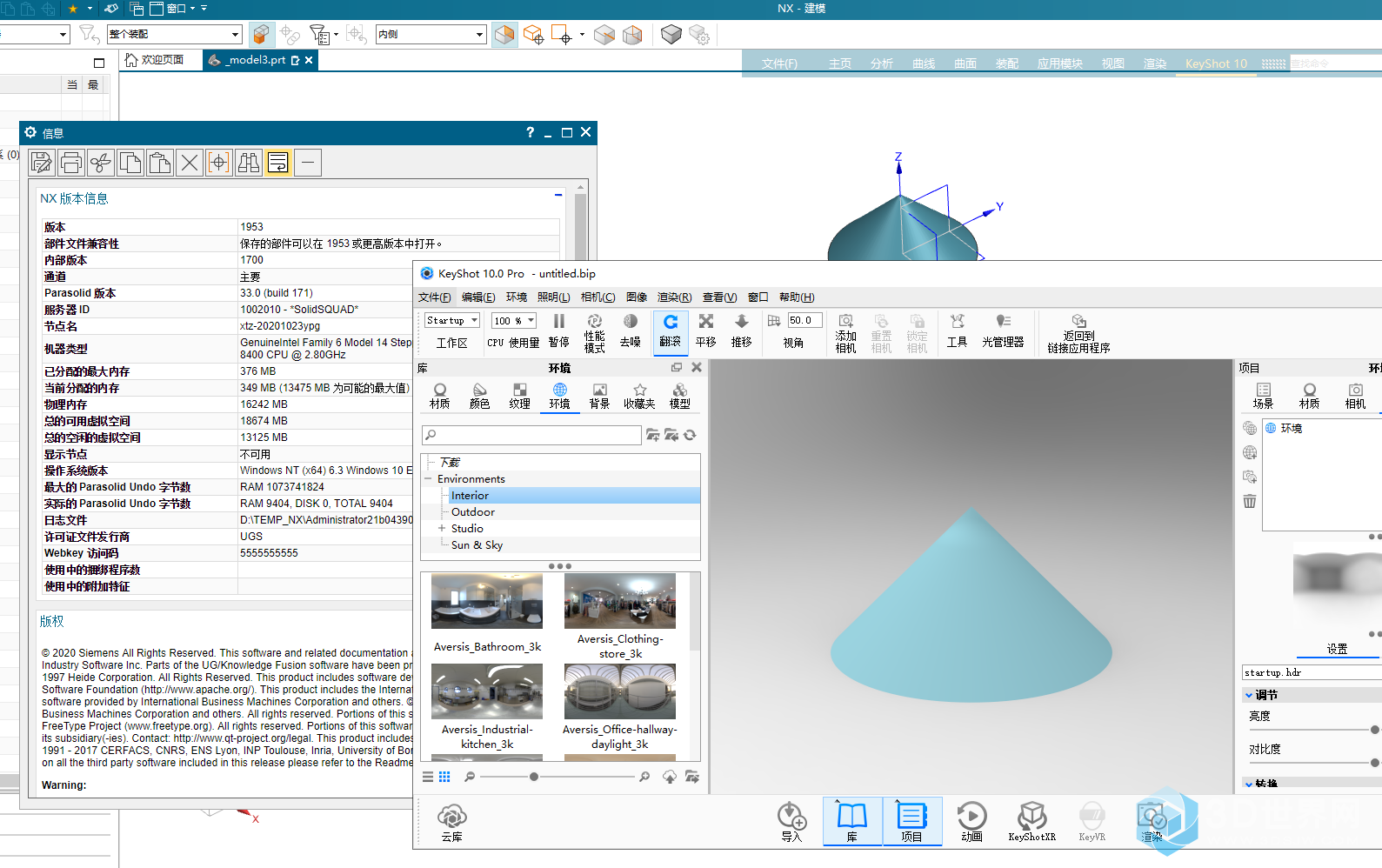
Task: Toggle the KeyShot 库 (Library) panel button
Action: coord(852,821)
